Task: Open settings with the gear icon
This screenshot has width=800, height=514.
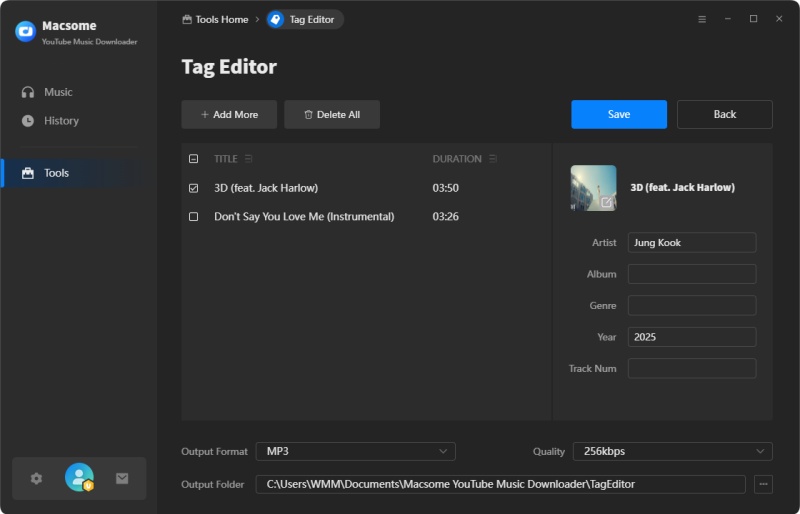Action: (36, 478)
